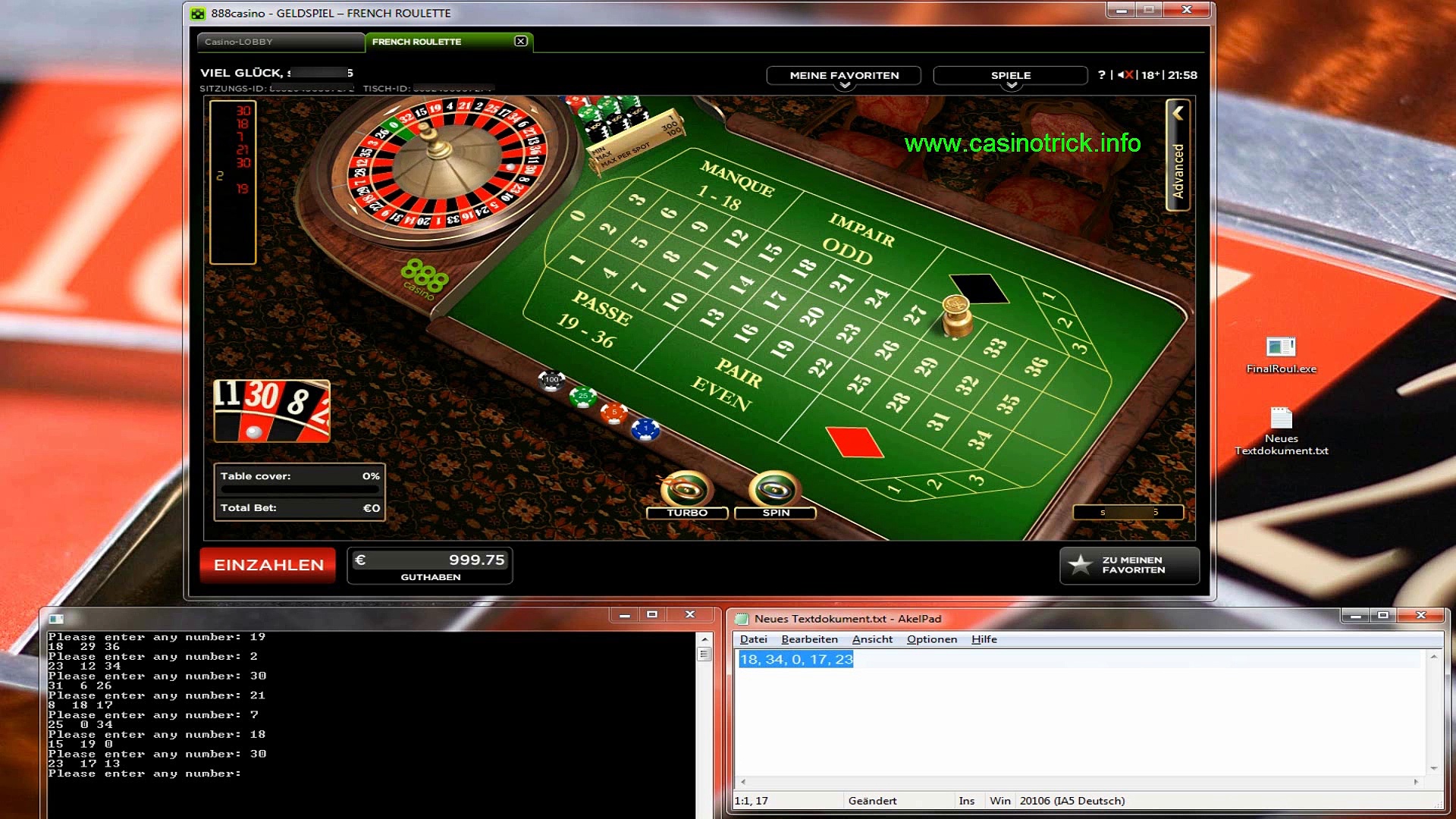Viewport: 1456px width, 819px height.
Task: Open the MEINE FAVORITEN dropdown
Action: coord(843,76)
